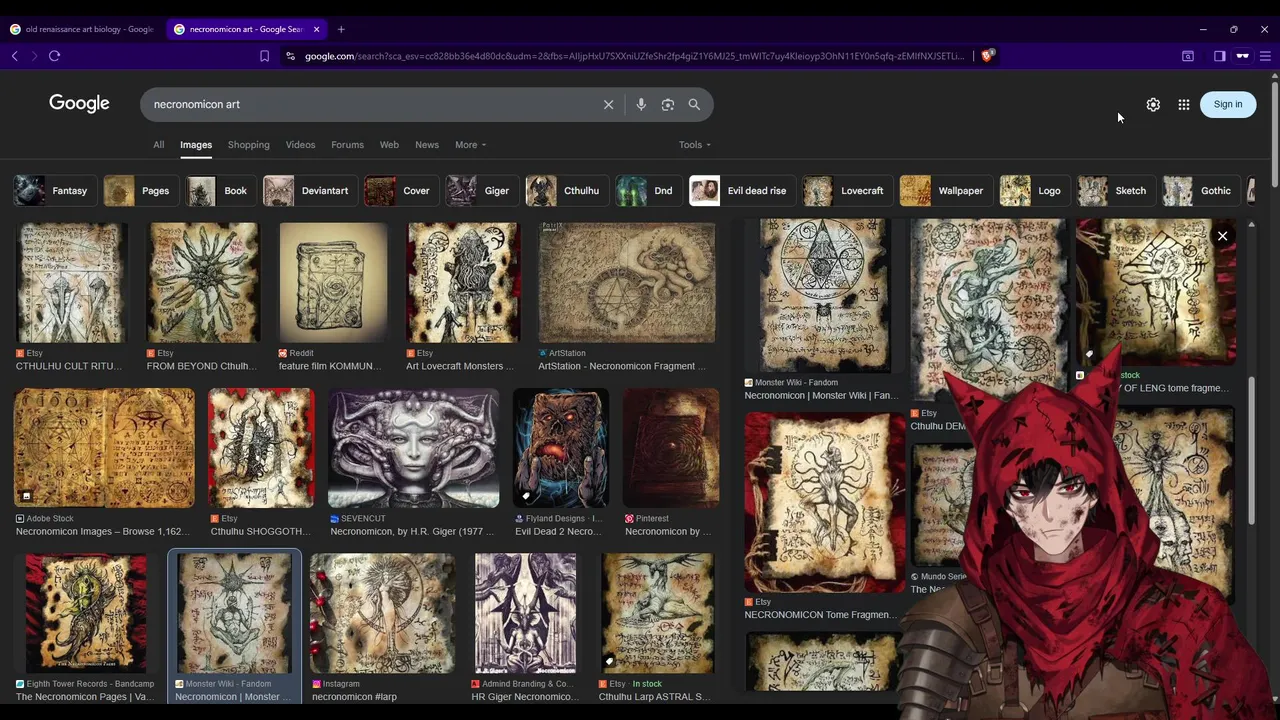This screenshot has width=1280, height=720.
Task: Reload the current page
Action: [x=55, y=56]
